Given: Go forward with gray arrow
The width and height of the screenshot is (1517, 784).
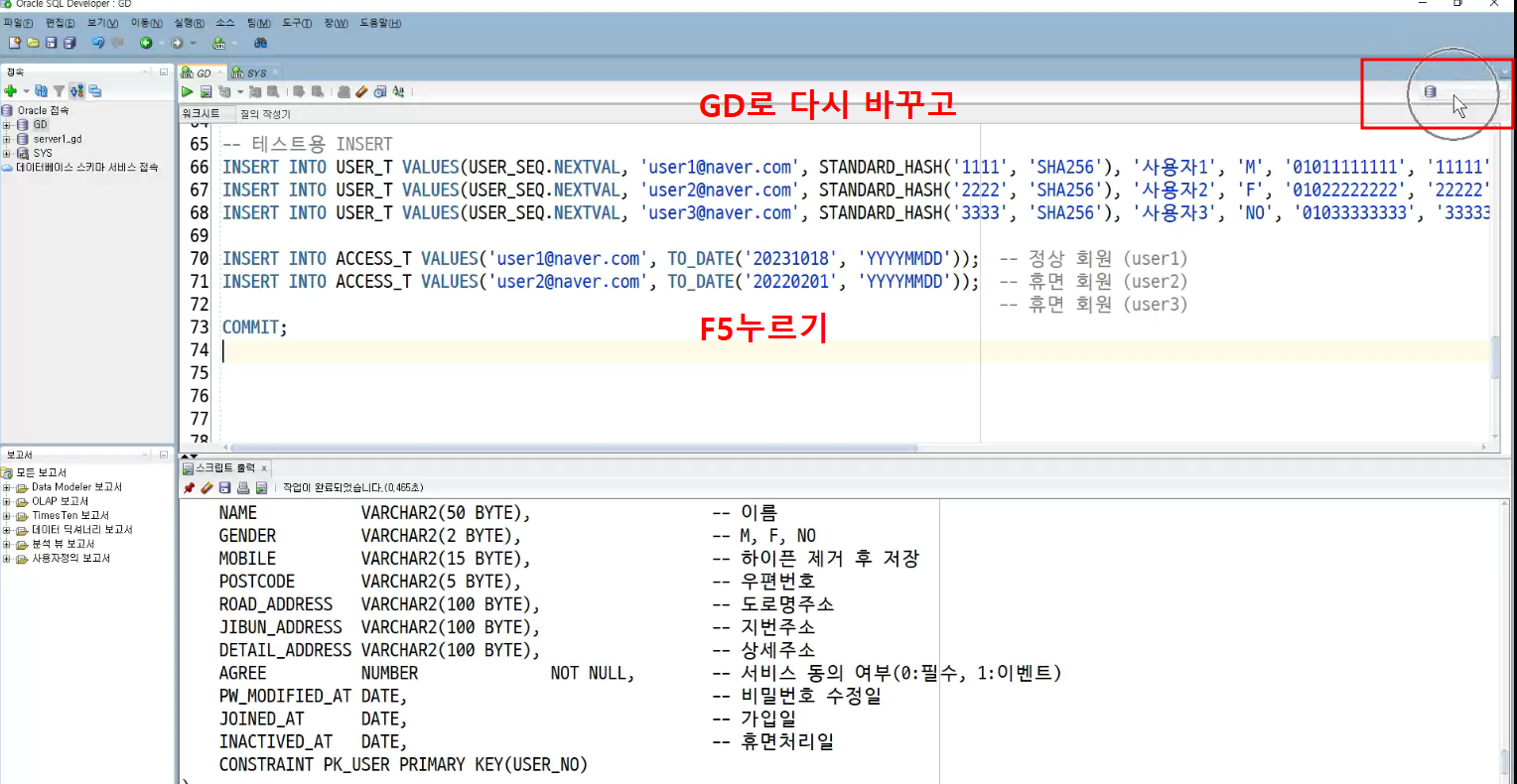Looking at the screenshot, I should (177, 43).
